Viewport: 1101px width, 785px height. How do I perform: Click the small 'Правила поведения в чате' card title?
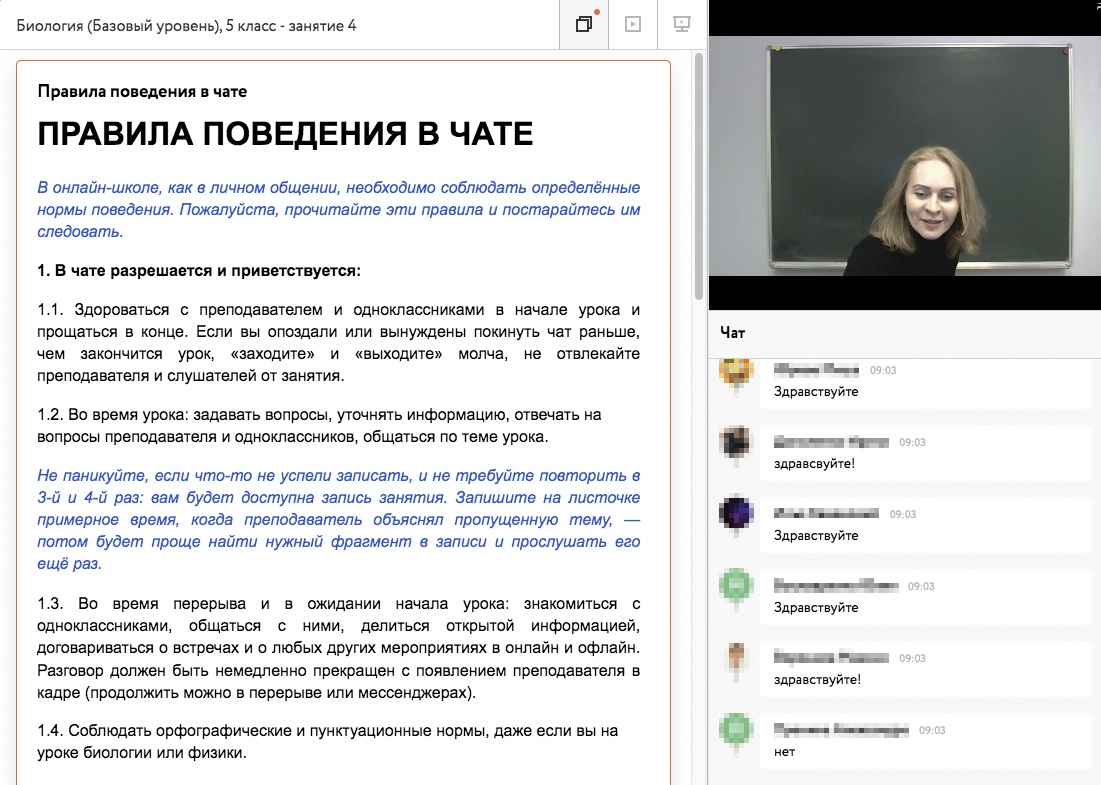tap(142, 91)
